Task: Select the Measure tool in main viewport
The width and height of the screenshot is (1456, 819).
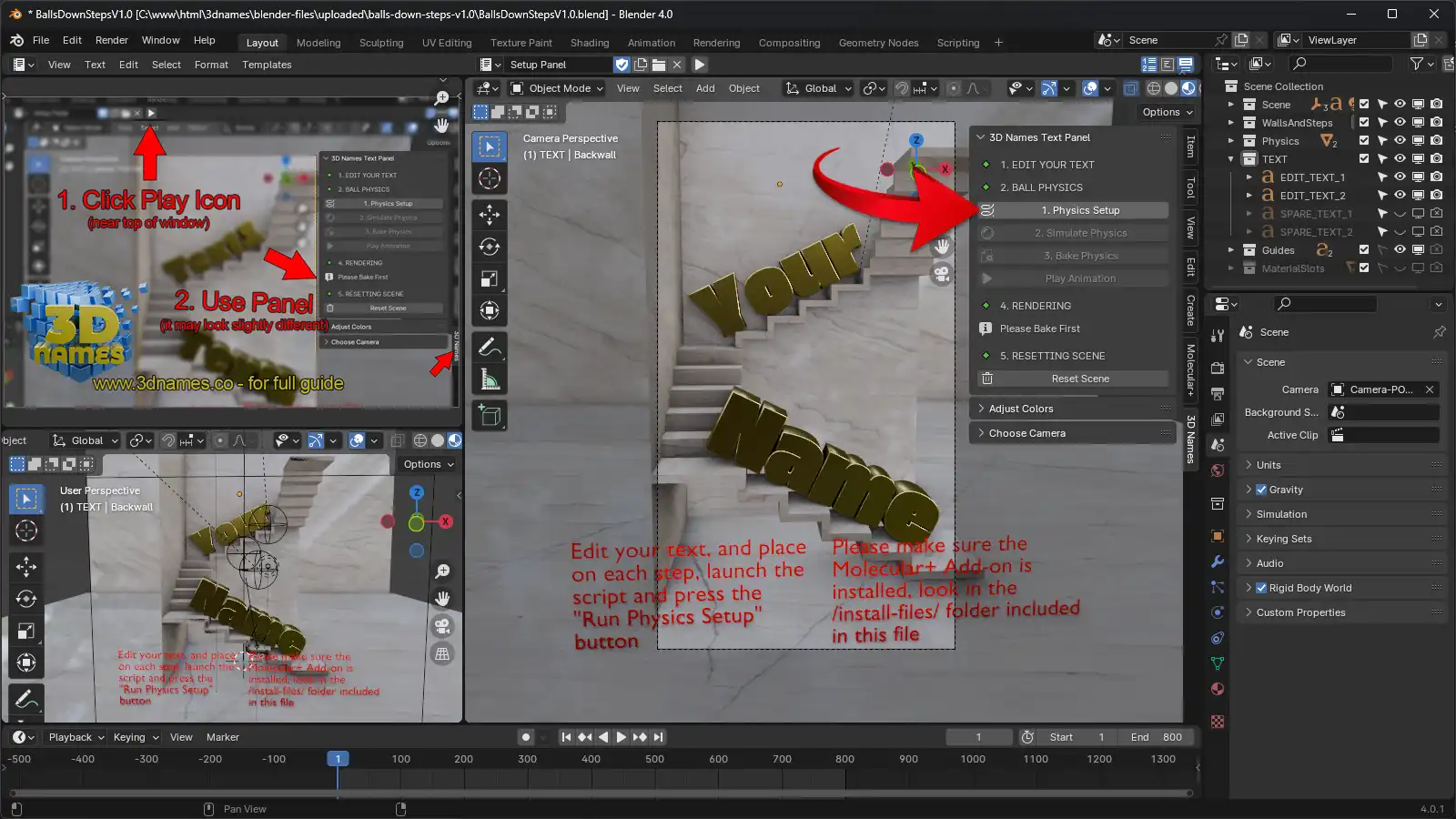Action: [490, 379]
